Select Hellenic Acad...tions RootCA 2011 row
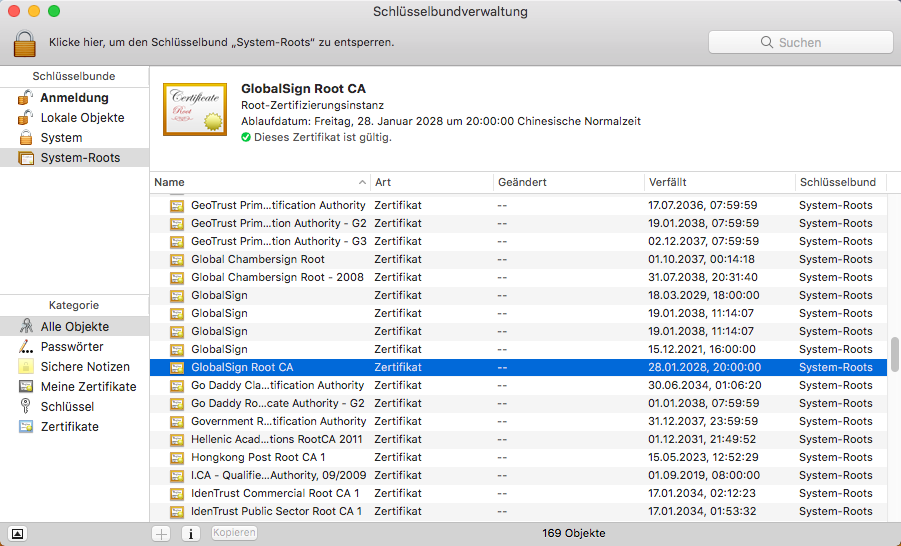Image resolution: width=901 pixels, height=546 pixels. tap(518, 439)
